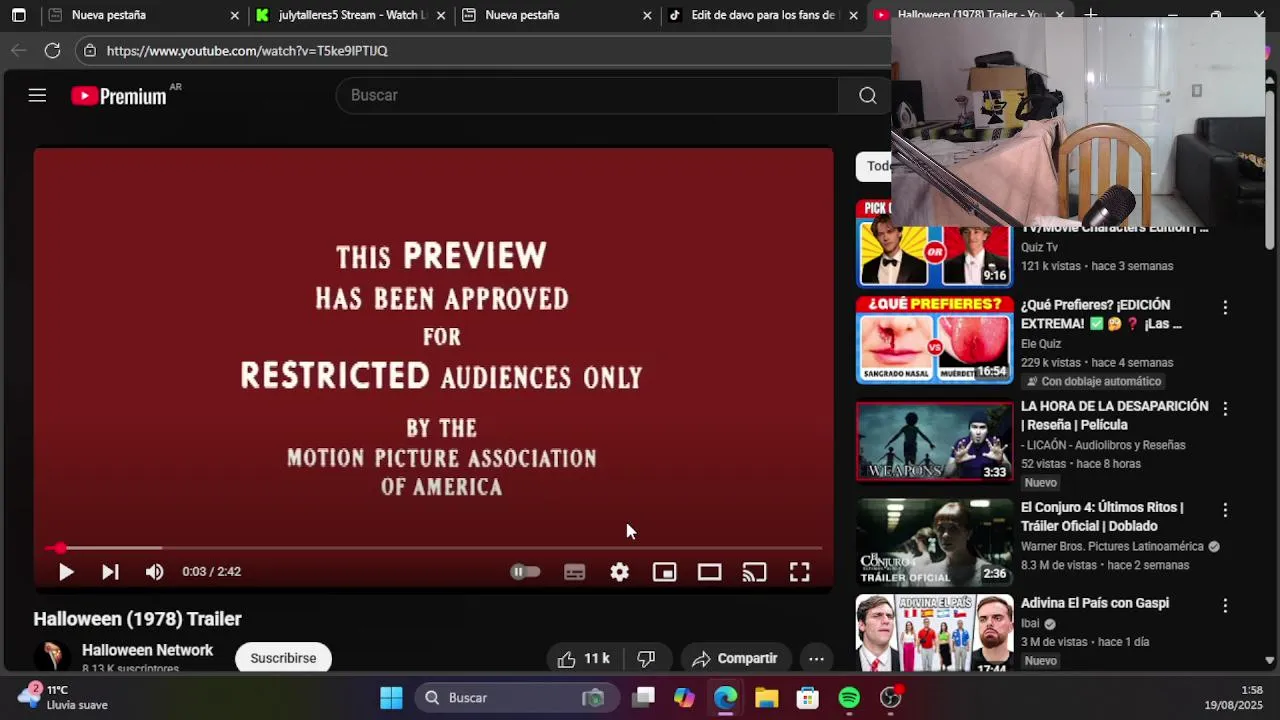Close the julytalleres5 Stream tab
The image size is (1280, 720).
pyautogui.click(x=441, y=15)
